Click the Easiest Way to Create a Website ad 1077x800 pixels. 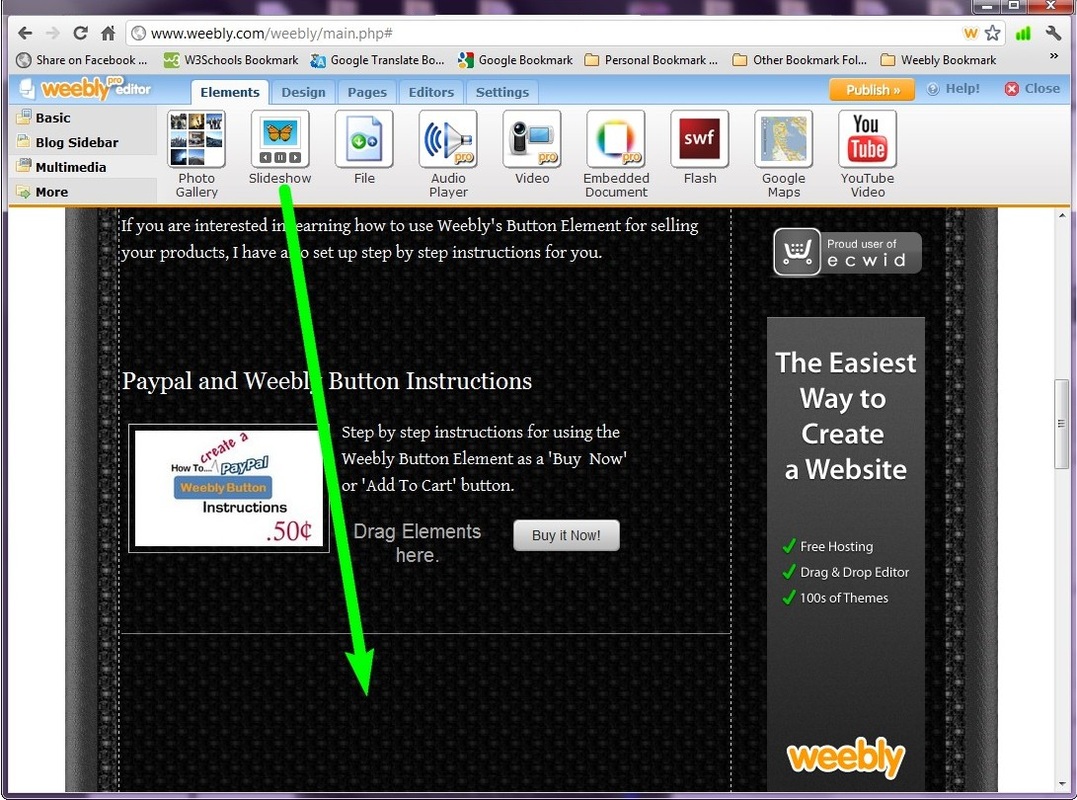click(x=846, y=553)
